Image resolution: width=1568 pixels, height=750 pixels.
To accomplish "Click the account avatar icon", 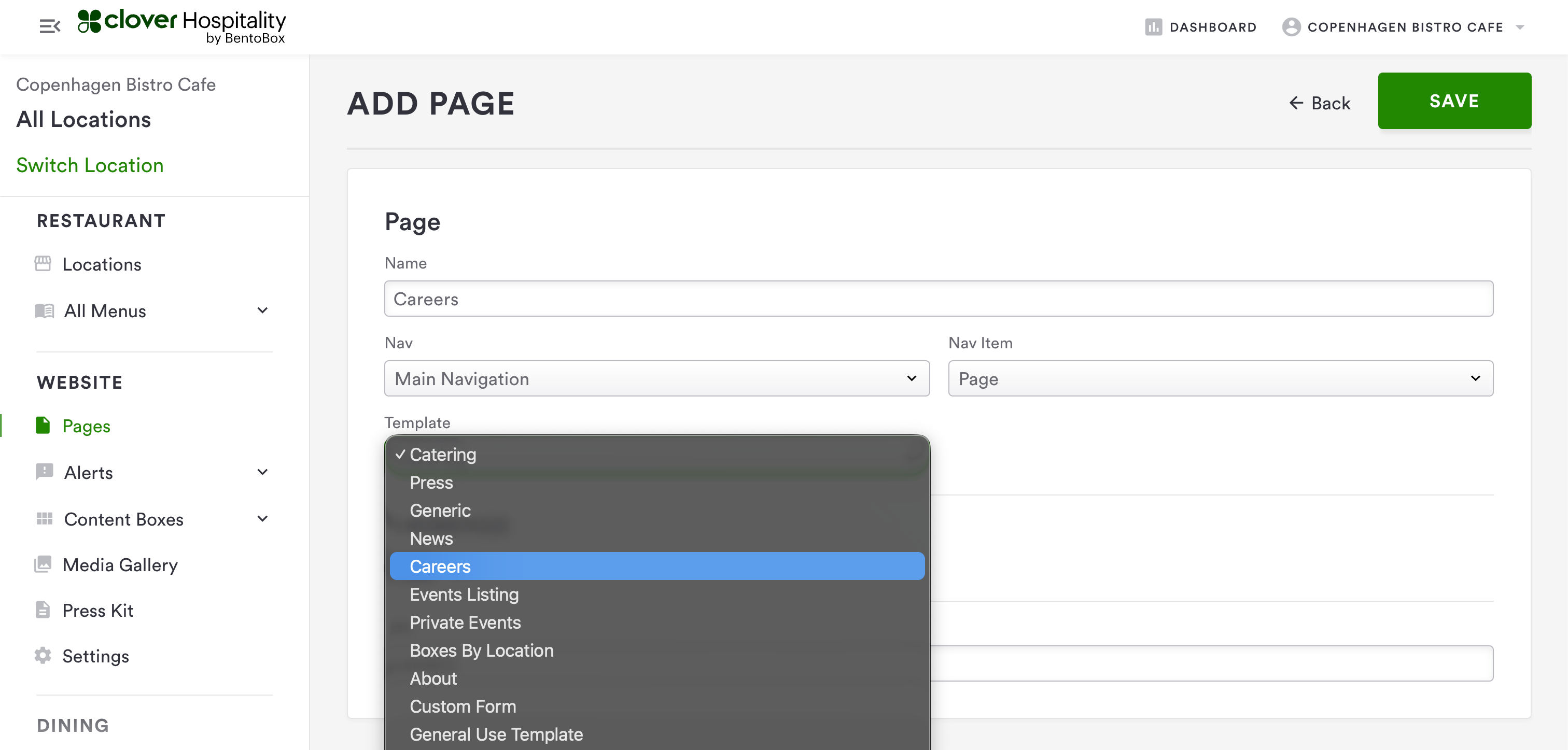I will (x=1291, y=27).
